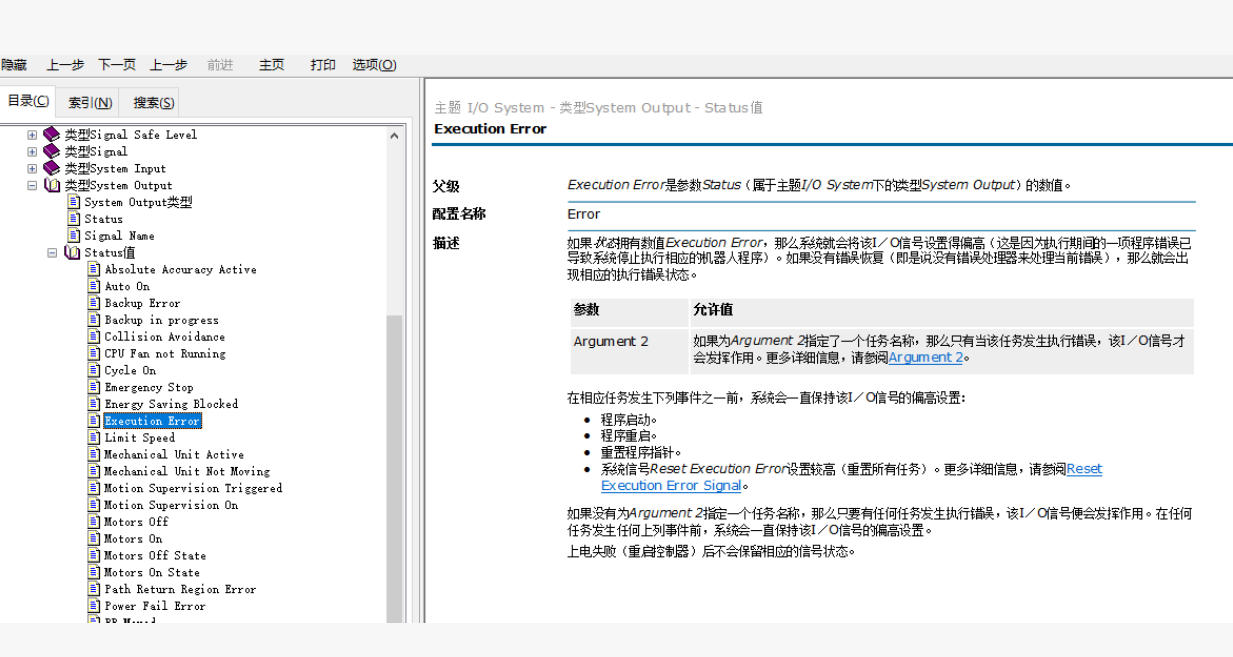Collapse the 类型System Output tree node
The height and width of the screenshot is (657, 1233).
tap(32, 185)
